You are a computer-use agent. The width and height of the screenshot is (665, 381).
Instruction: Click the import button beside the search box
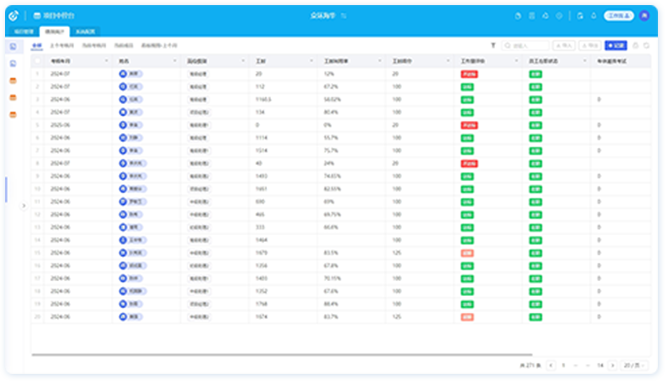coord(564,45)
